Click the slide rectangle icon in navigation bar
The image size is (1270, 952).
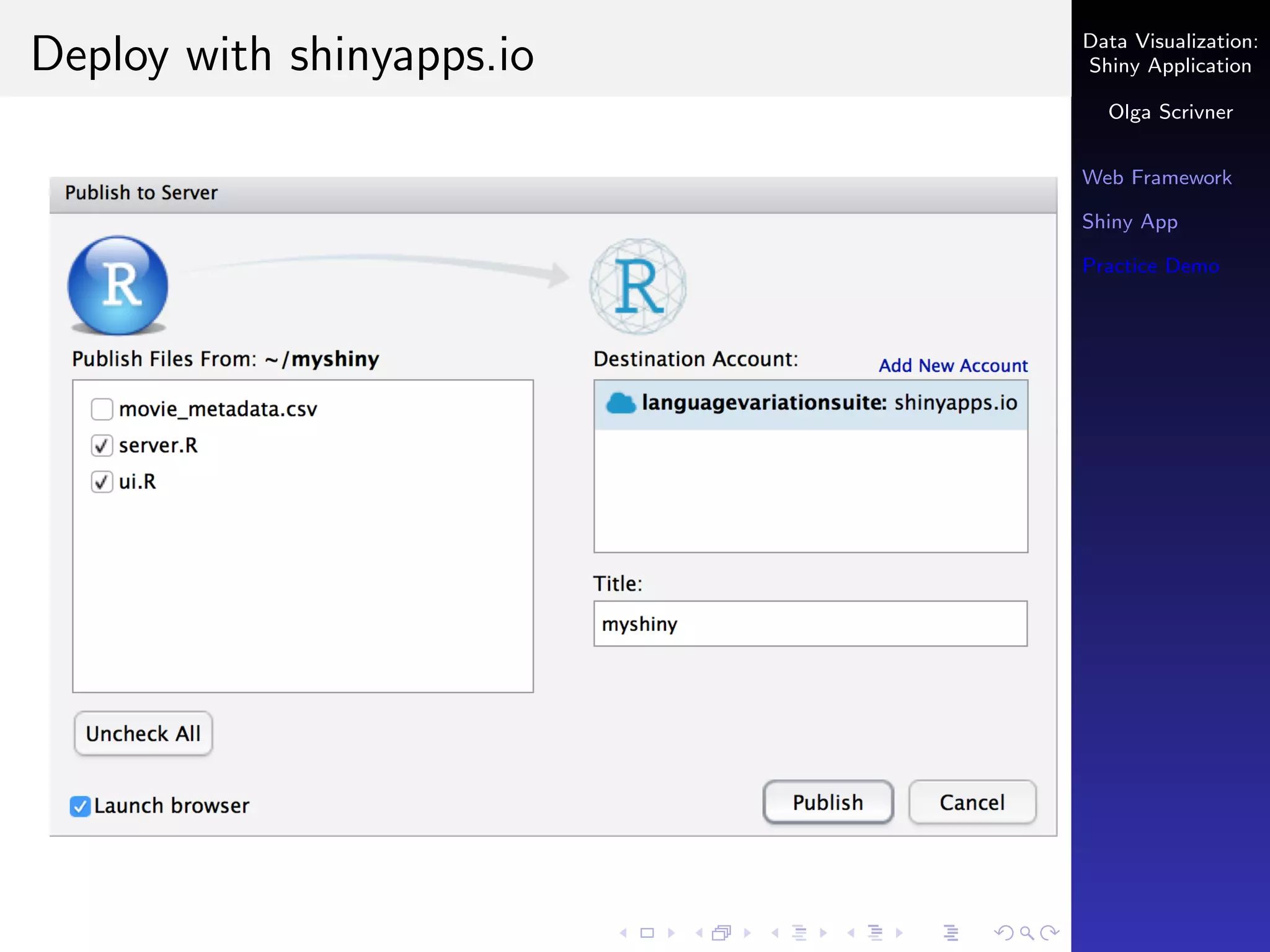647,933
